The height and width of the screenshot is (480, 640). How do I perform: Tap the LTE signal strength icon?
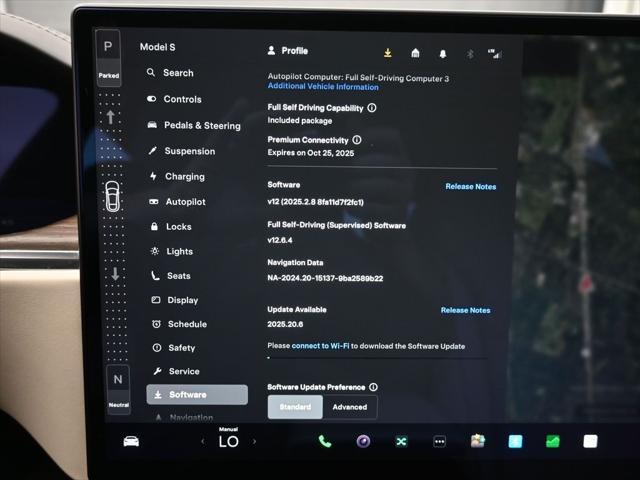(494, 53)
